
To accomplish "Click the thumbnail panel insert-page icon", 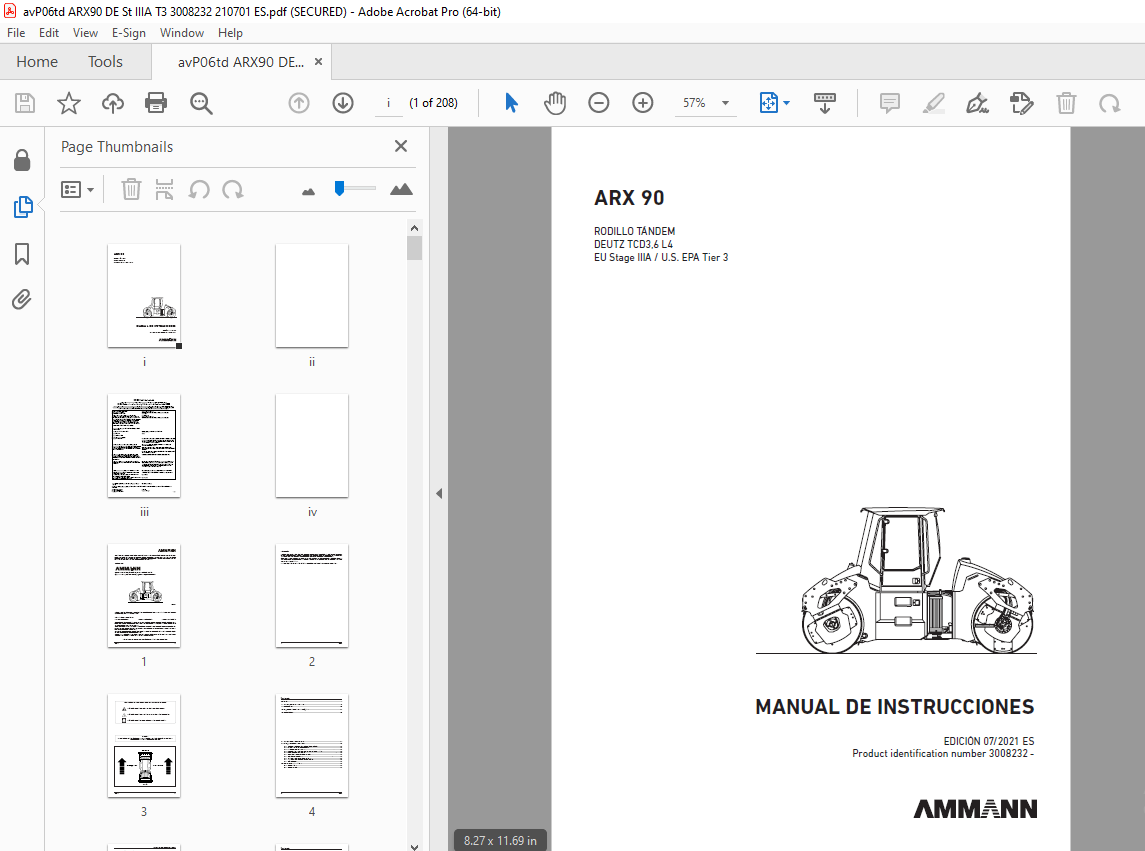I will point(164,190).
